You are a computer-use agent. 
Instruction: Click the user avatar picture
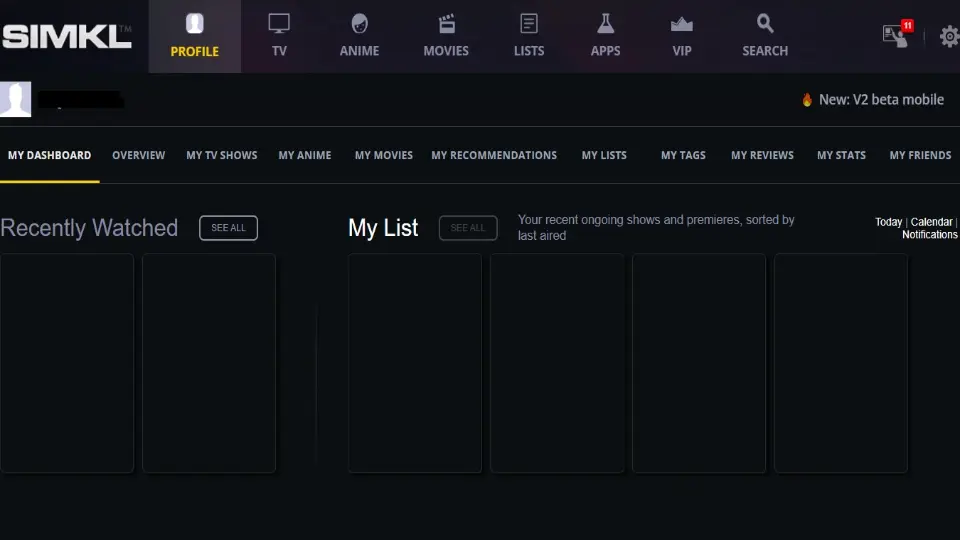pos(15,99)
